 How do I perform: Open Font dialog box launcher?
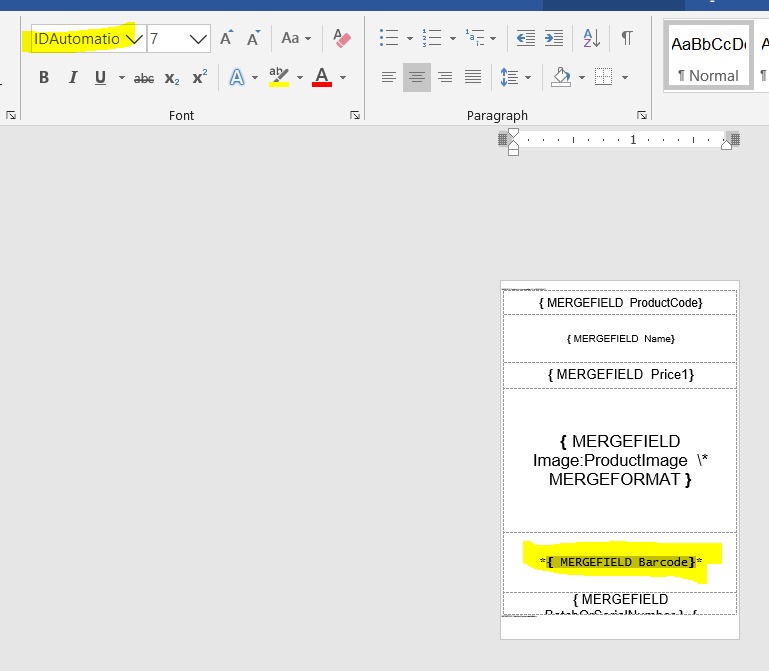(355, 116)
